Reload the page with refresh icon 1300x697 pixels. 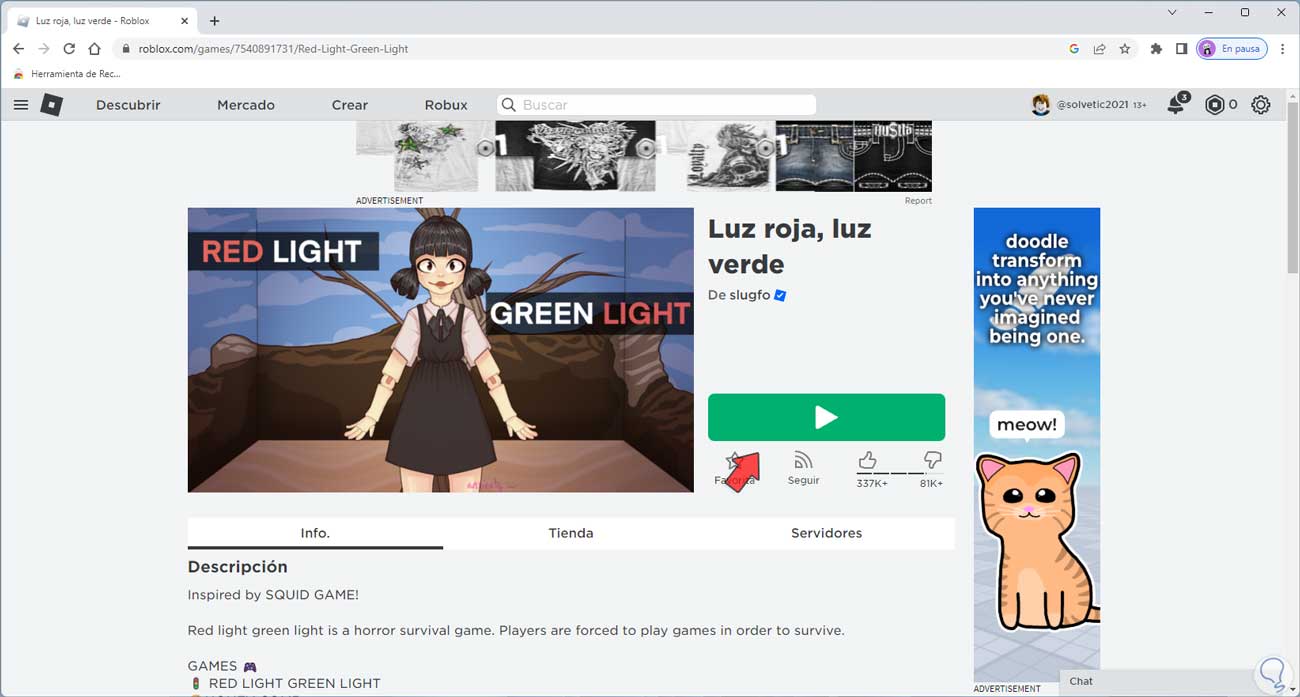point(69,48)
